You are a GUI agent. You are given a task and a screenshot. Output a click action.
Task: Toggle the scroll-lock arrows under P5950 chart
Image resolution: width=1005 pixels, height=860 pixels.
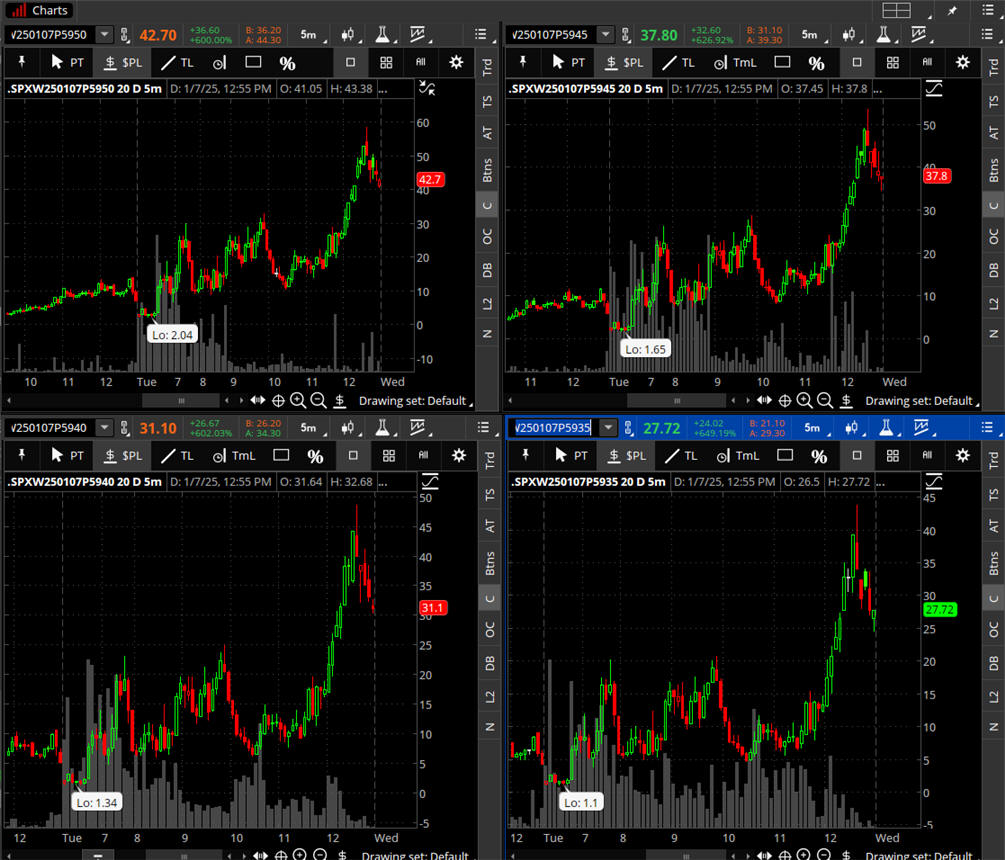click(258, 401)
